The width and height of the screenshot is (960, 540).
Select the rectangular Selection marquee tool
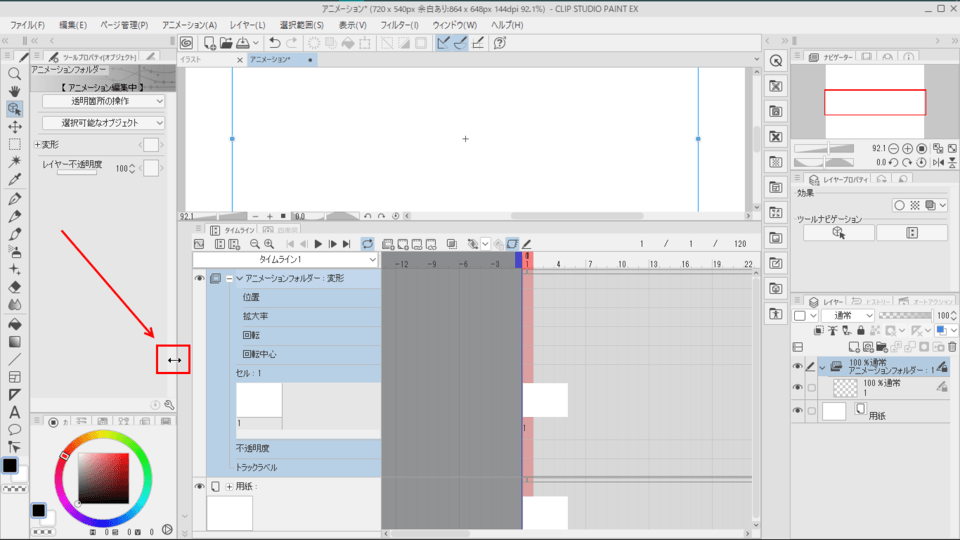14,144
